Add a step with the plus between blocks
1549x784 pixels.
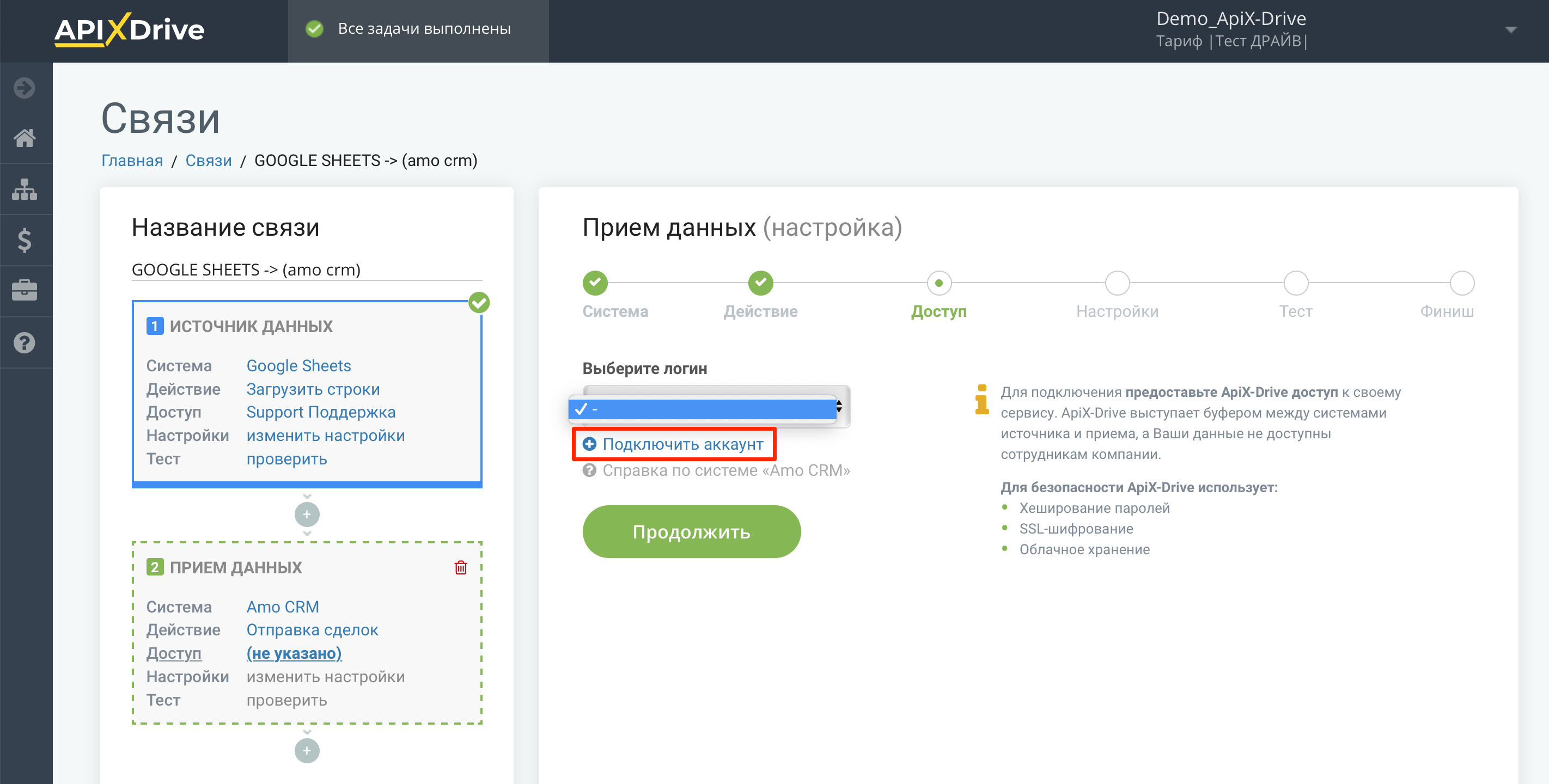pos(307,514)
